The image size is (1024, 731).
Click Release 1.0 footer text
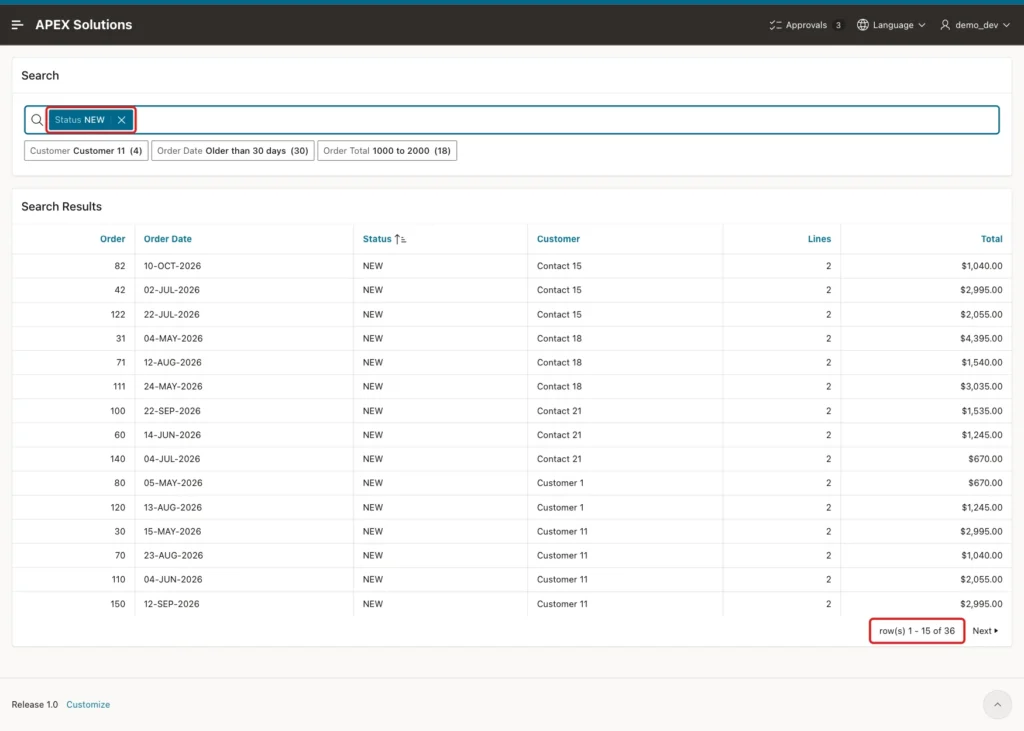click(x=35, y=704)
